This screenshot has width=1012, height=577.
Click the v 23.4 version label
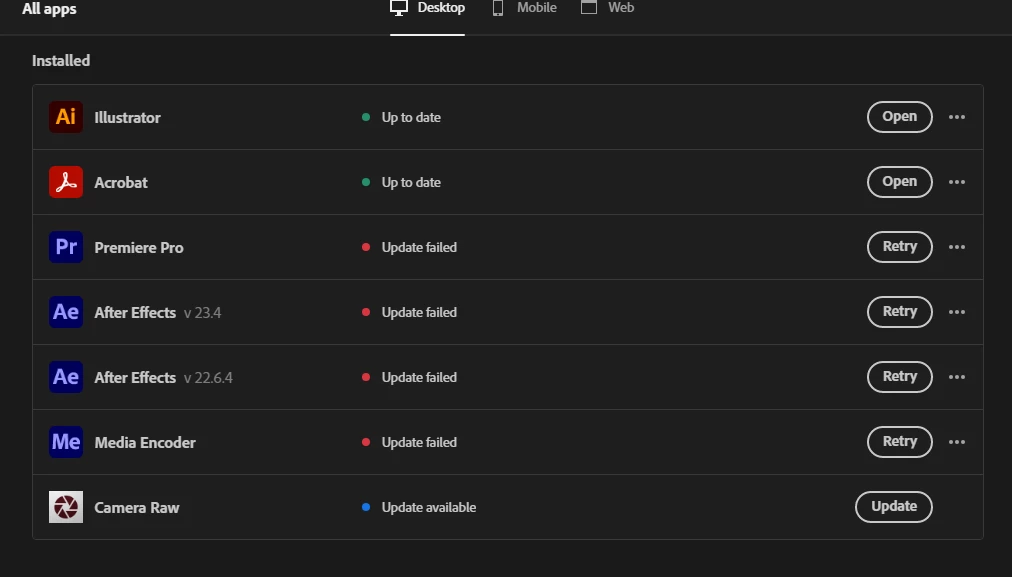[203, 313]
